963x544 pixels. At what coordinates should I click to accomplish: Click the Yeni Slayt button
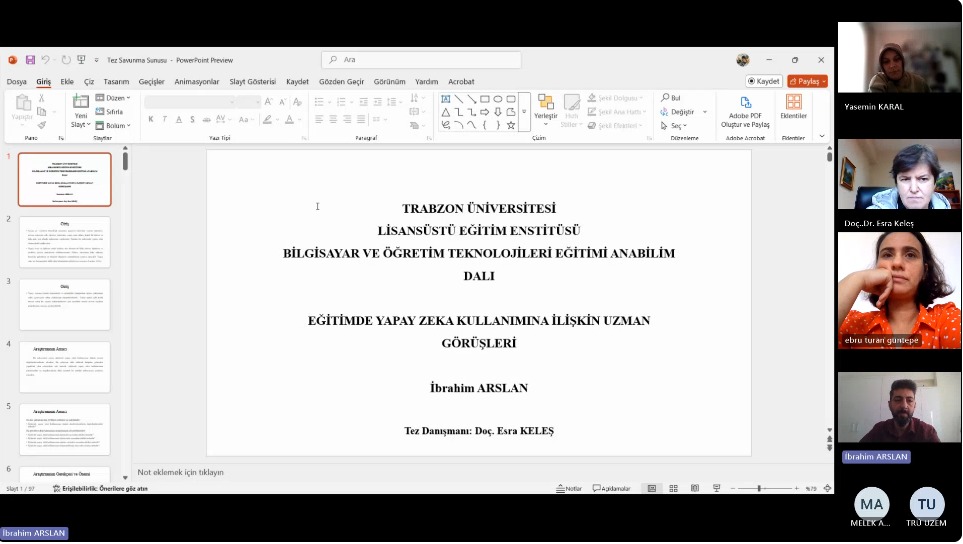click(80, 111)
